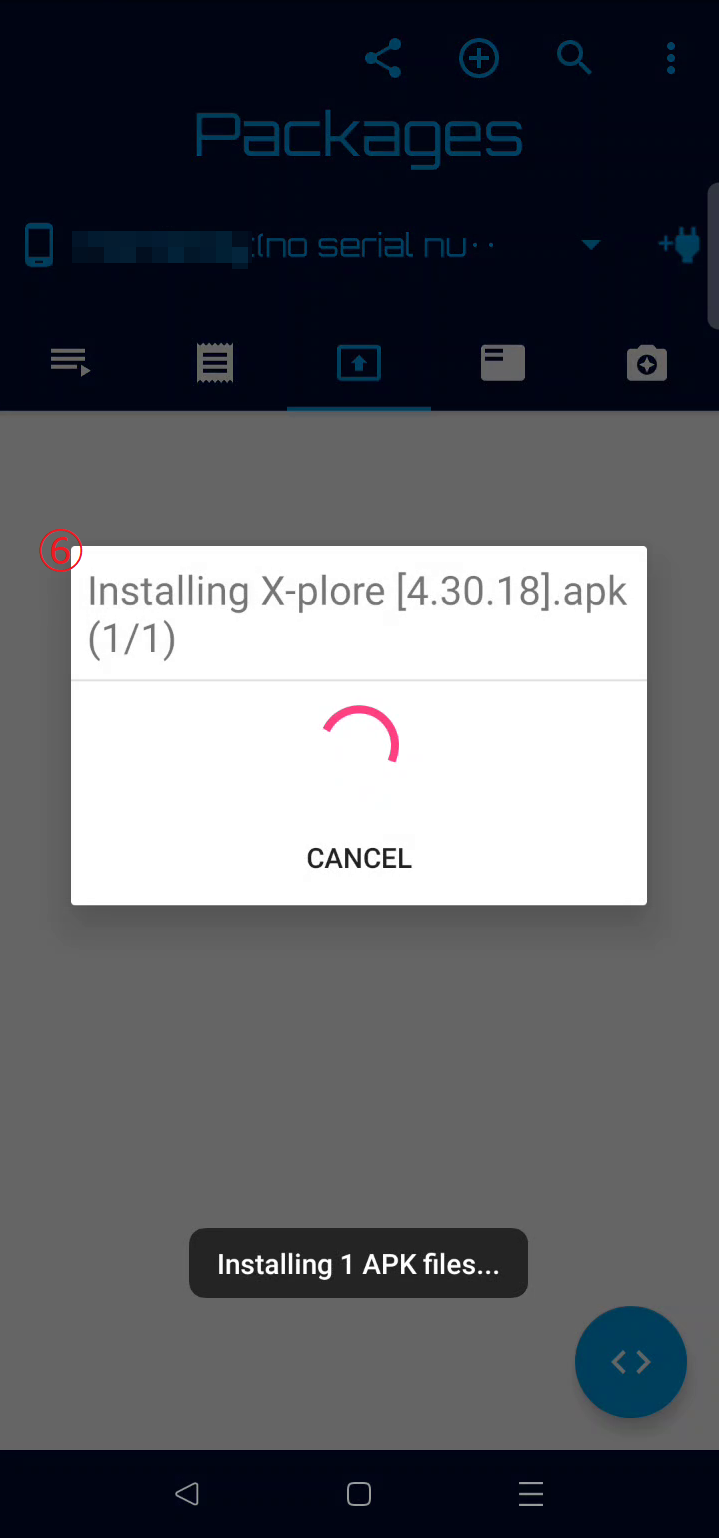Select the install upload tab
This screenshot has width=719, height=1538.
pyautogui.click(x=359, y=363)
